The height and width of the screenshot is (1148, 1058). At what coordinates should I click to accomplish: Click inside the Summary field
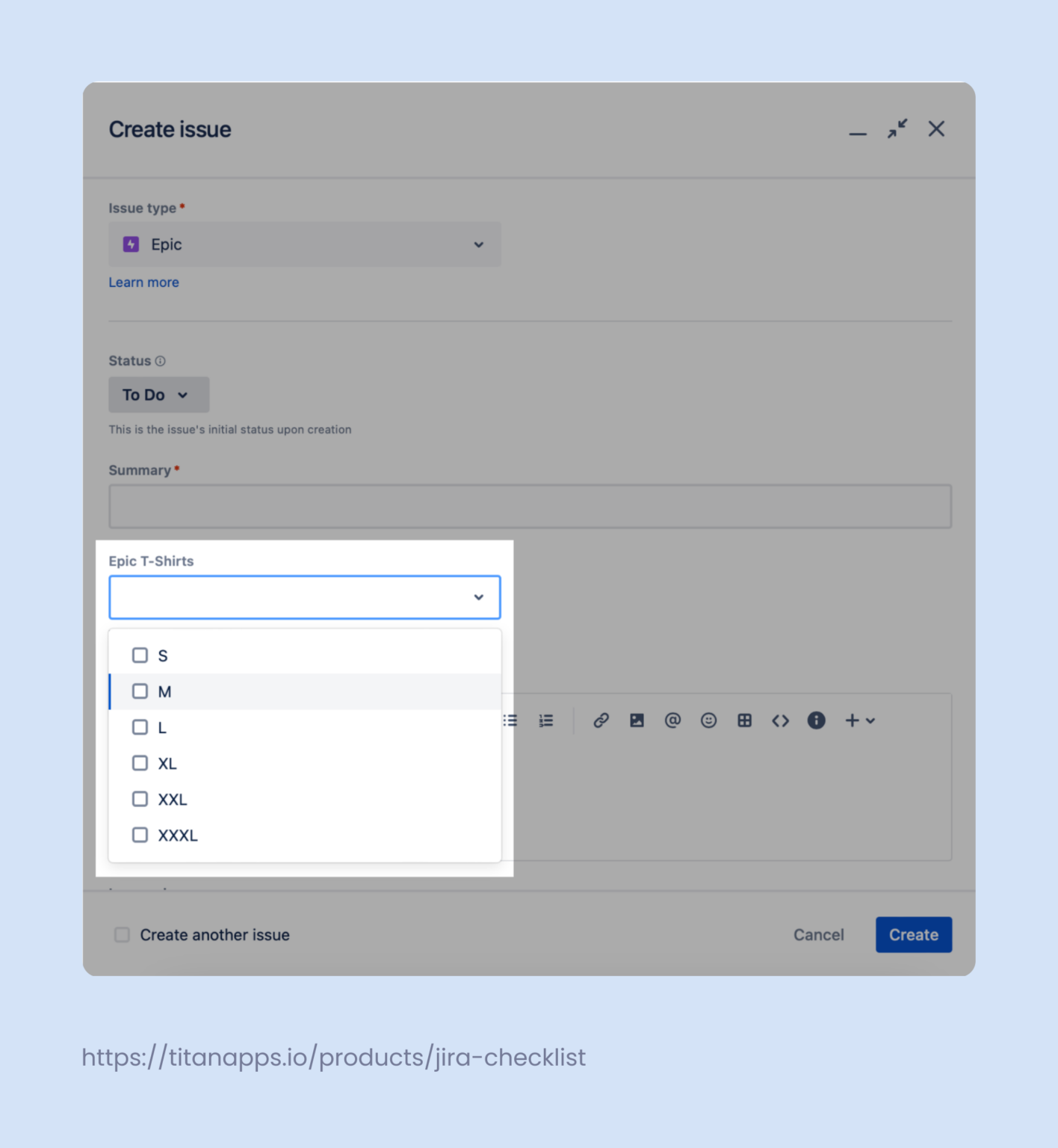[530, 506]
